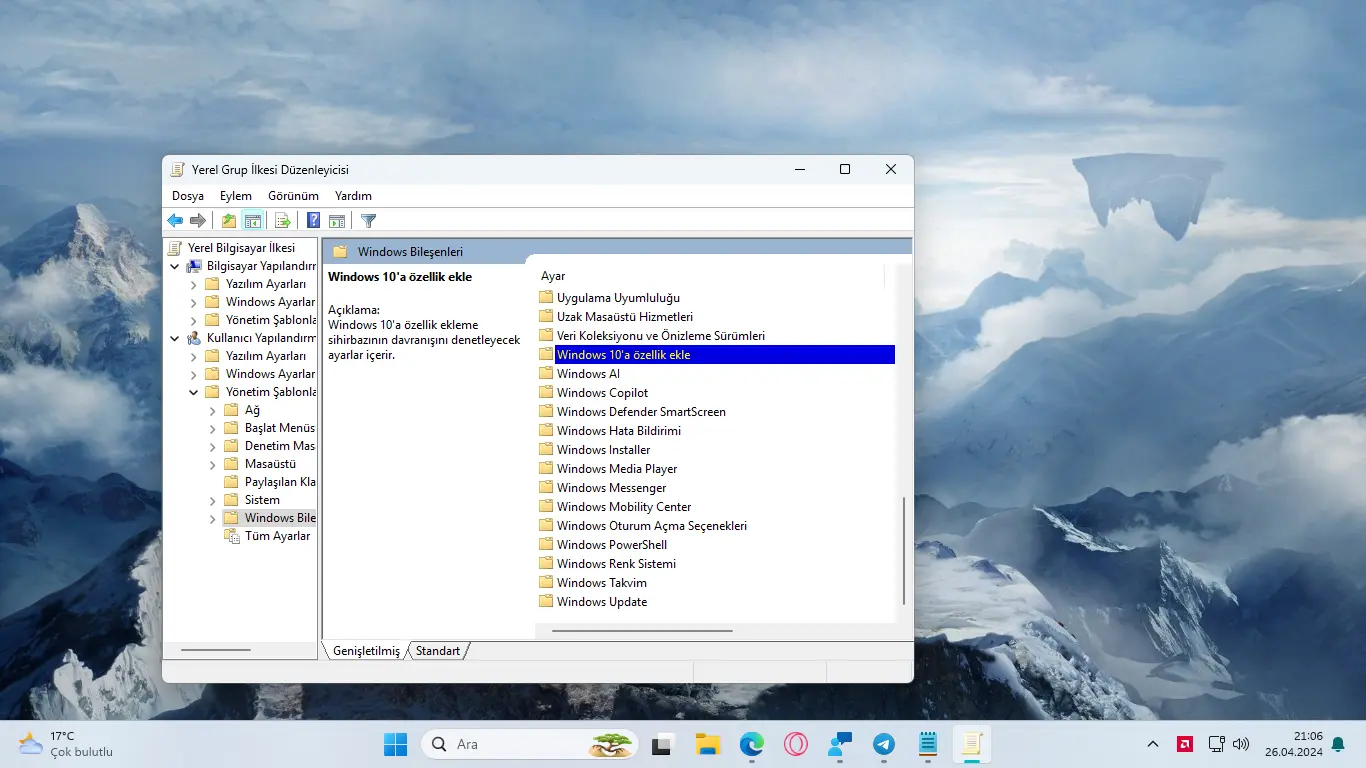Open the Eylem menu

pyautogui.click(x=236, y=196)
